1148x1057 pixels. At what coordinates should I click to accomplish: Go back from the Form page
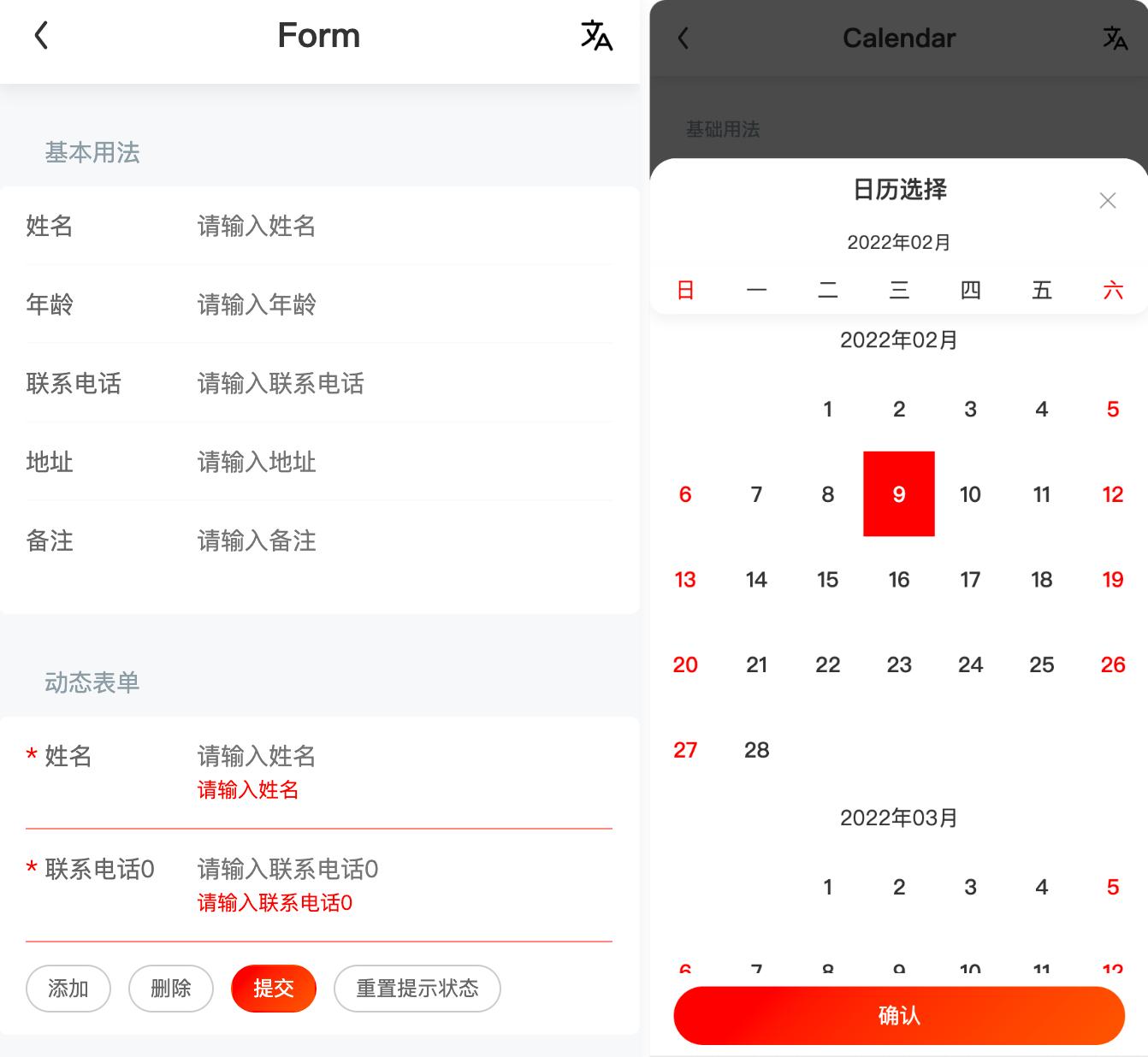pyautogui.click(x=41, y=36)
